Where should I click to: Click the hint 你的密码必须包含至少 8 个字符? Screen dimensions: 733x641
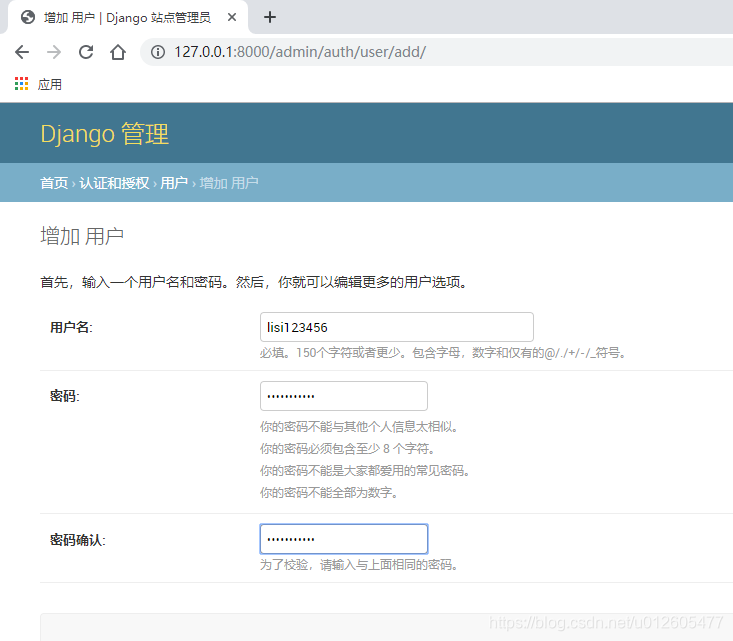point(347,448)
